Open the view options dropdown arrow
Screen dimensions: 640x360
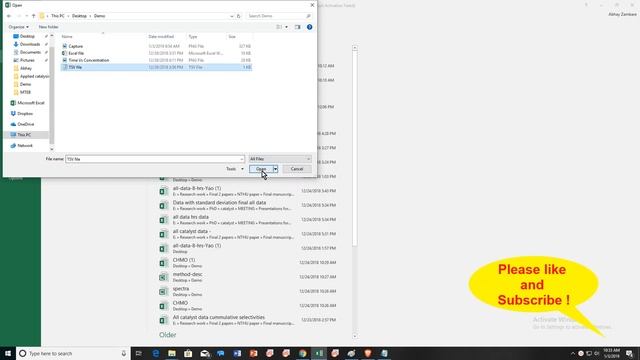pyautogui.click(x=286, y=27)
